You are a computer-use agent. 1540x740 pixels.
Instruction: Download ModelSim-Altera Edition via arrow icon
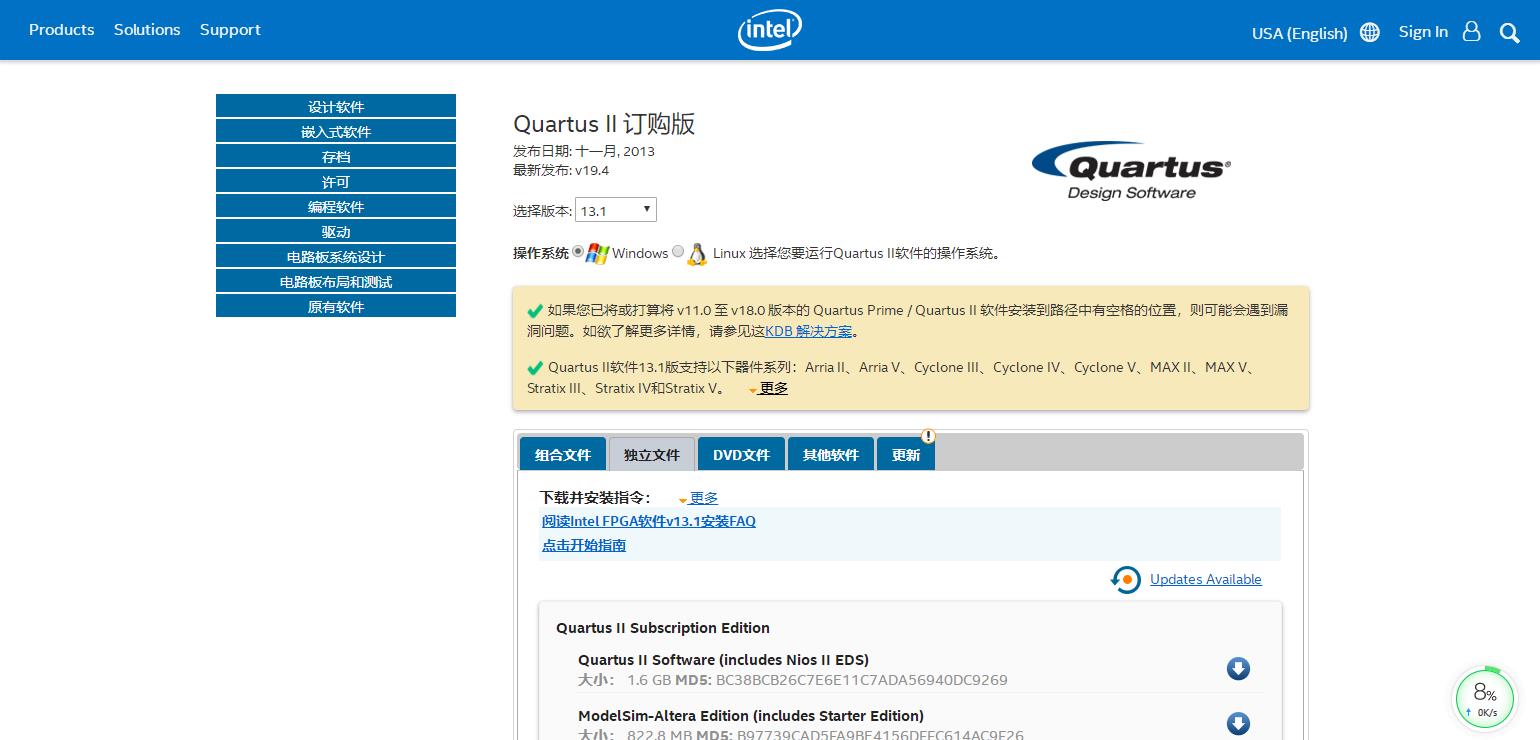tap(1238, 723)
